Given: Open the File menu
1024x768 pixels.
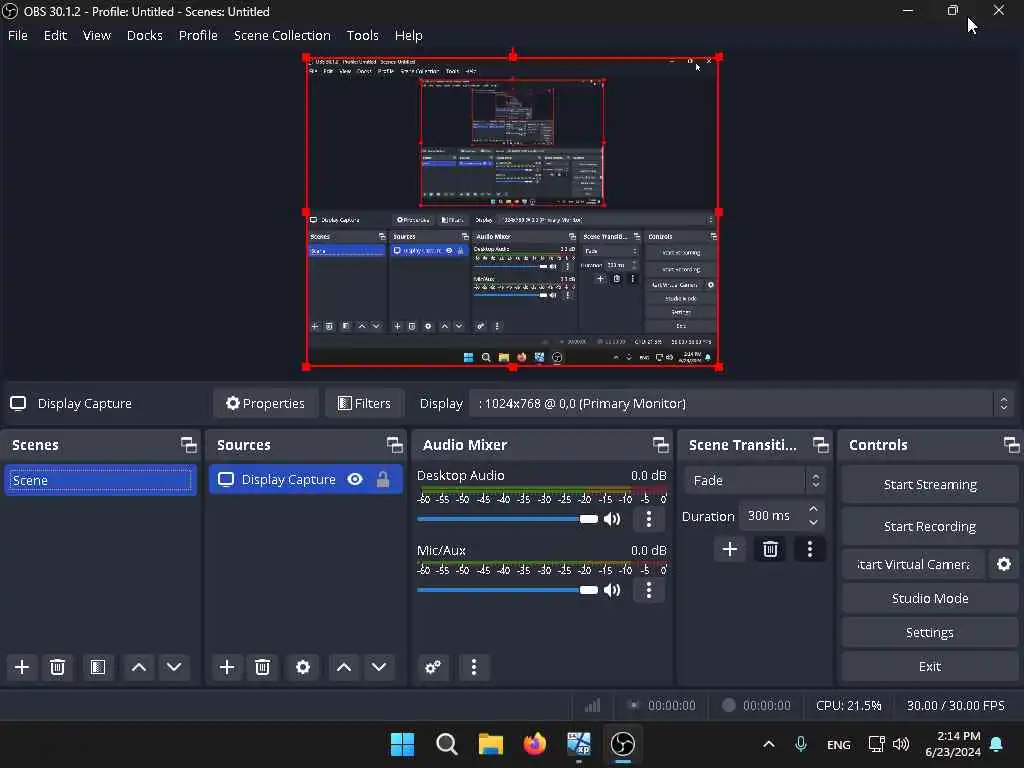Looking at the screenshot, I should [x=18, y=35].
